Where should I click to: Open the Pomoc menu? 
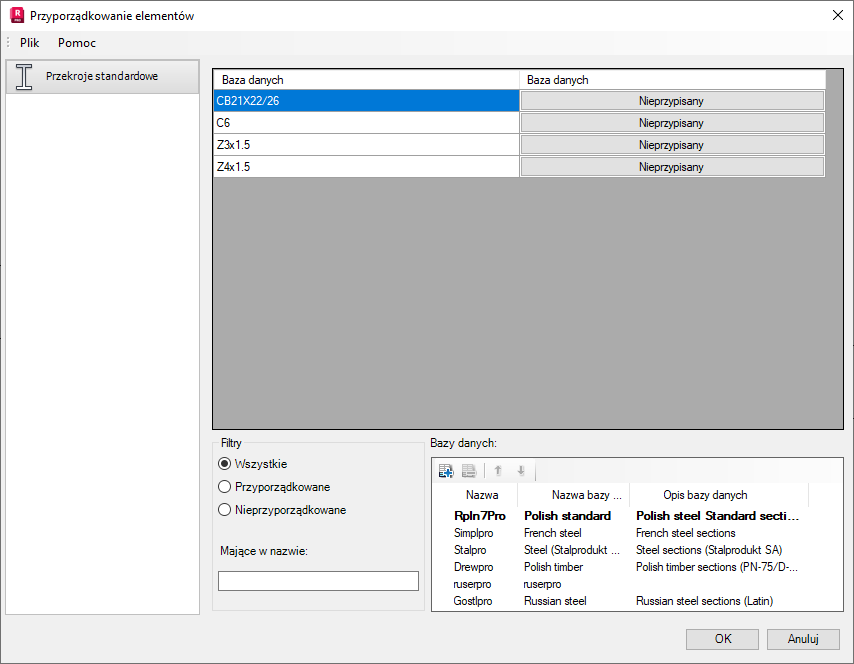tap(77, 42)
